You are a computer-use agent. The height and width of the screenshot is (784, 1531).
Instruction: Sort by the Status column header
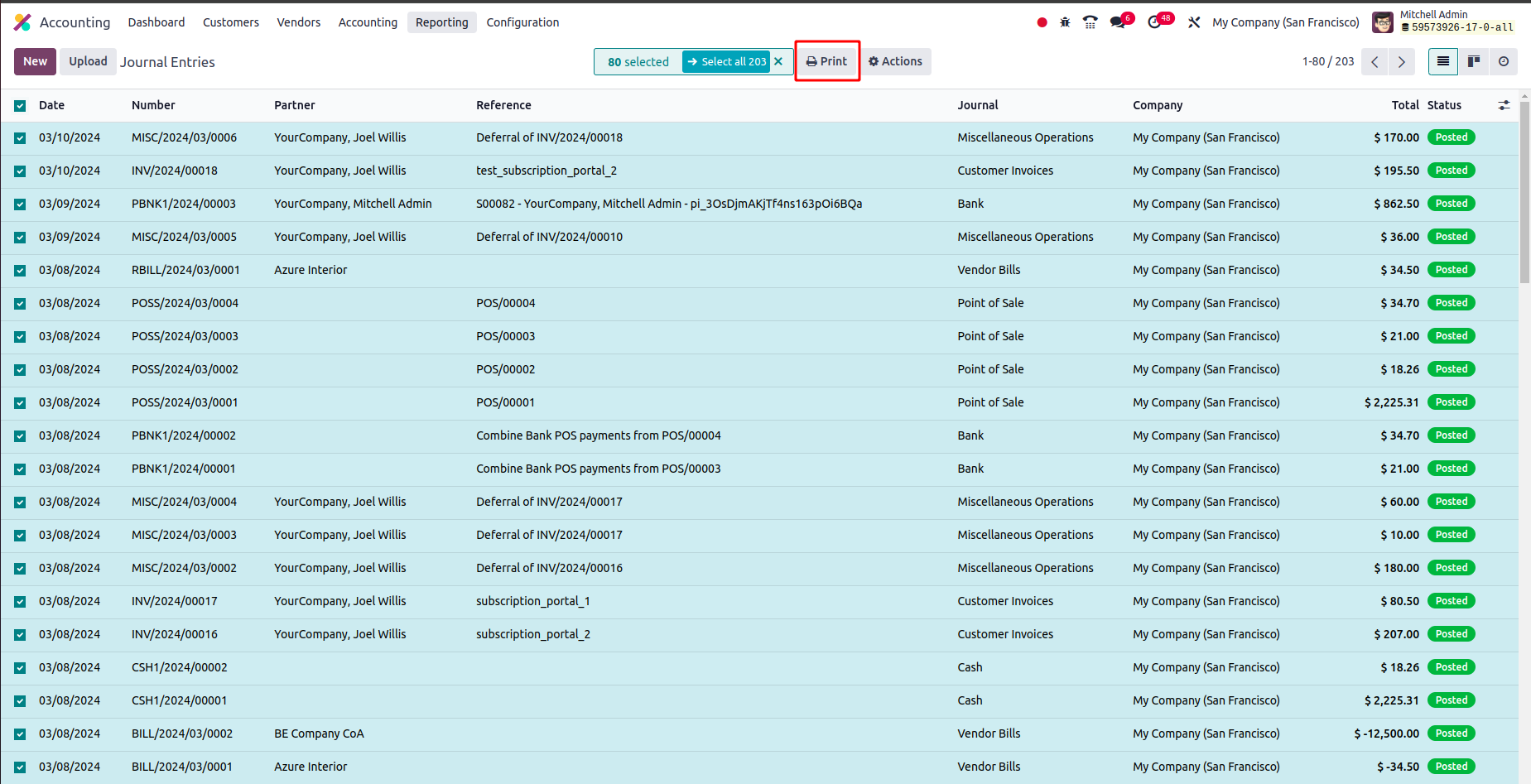tap(1444, 105)
